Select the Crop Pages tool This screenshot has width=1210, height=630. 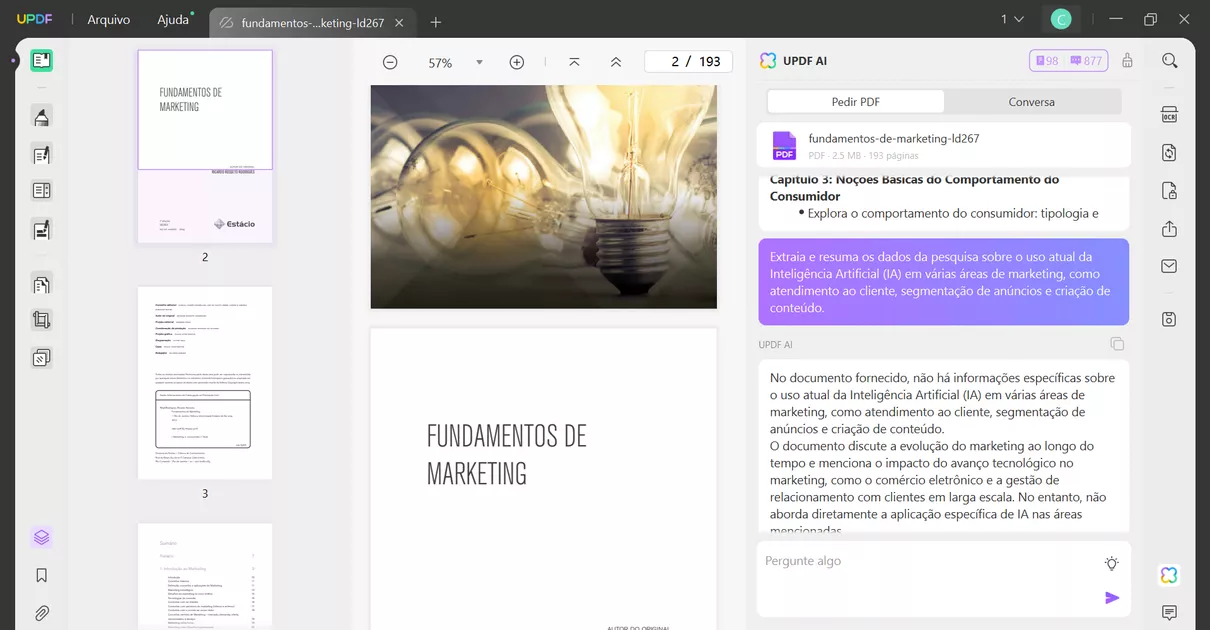click(40, 319)
